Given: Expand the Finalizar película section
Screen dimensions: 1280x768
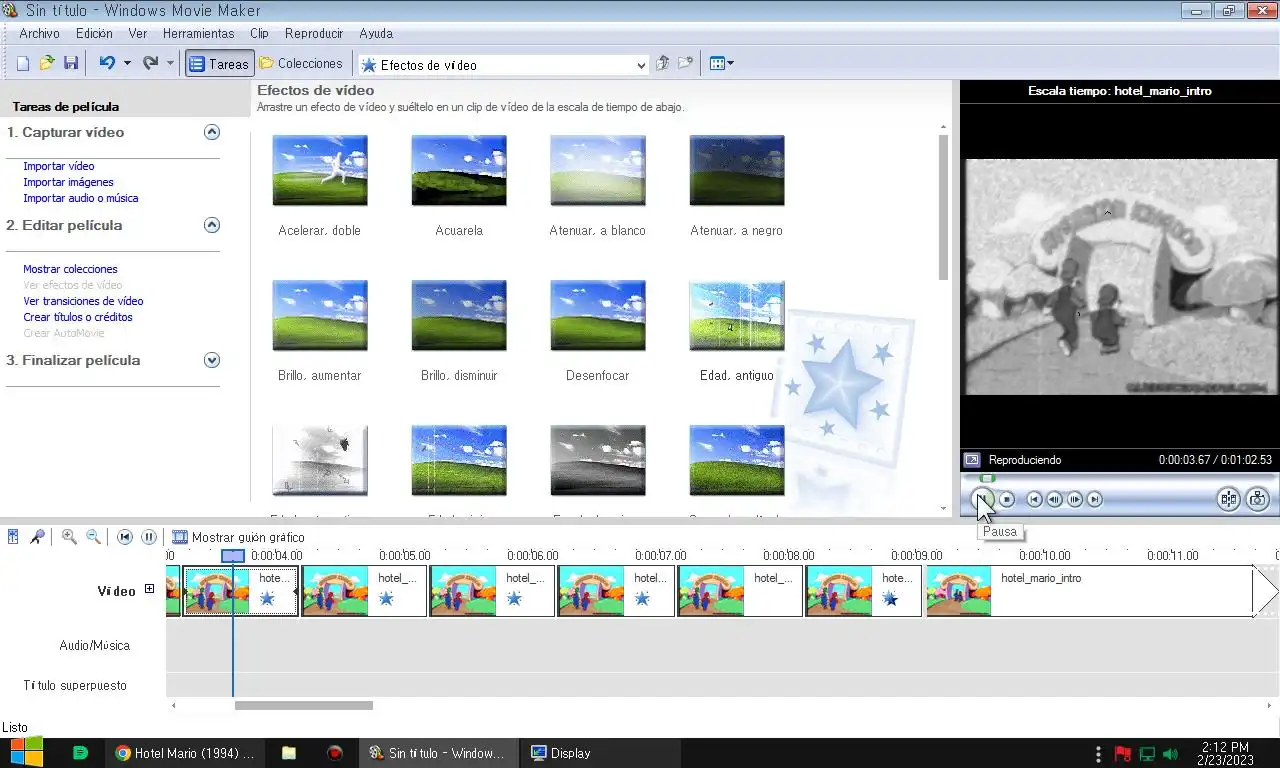Looking at the screenshot, I should tap(211, 360).
